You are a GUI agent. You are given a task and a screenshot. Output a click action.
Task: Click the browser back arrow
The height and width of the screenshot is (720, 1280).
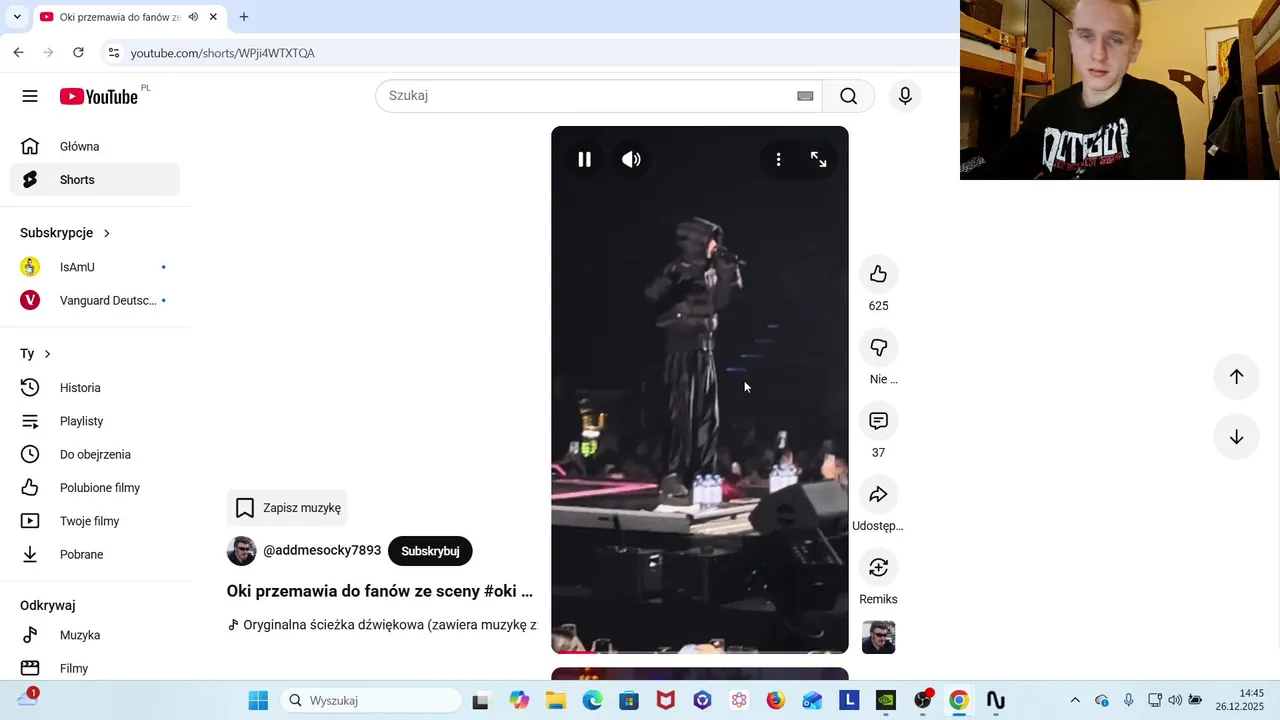(x=18, y=53)
